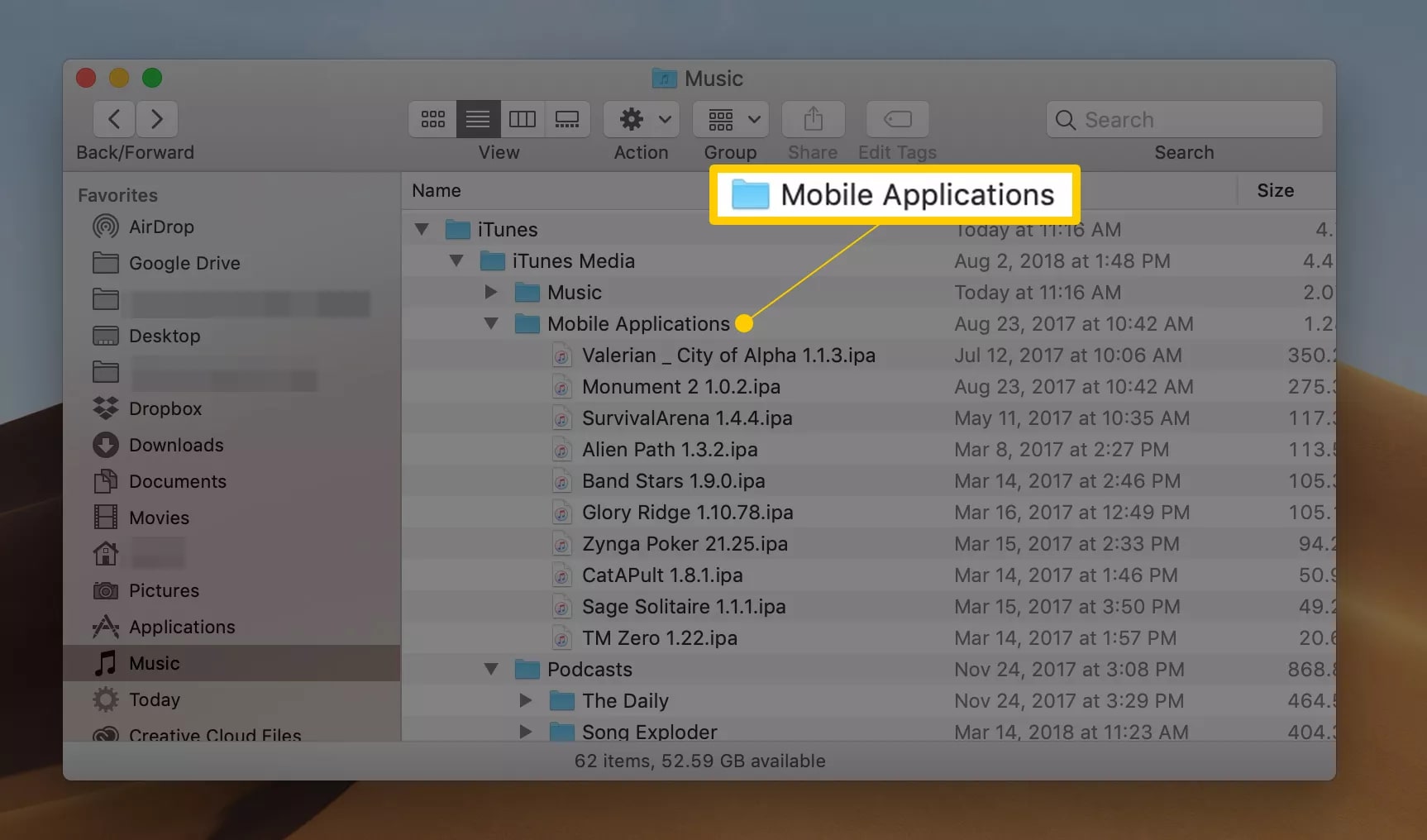Select list view button in toolbar

(x=478, y=119)
